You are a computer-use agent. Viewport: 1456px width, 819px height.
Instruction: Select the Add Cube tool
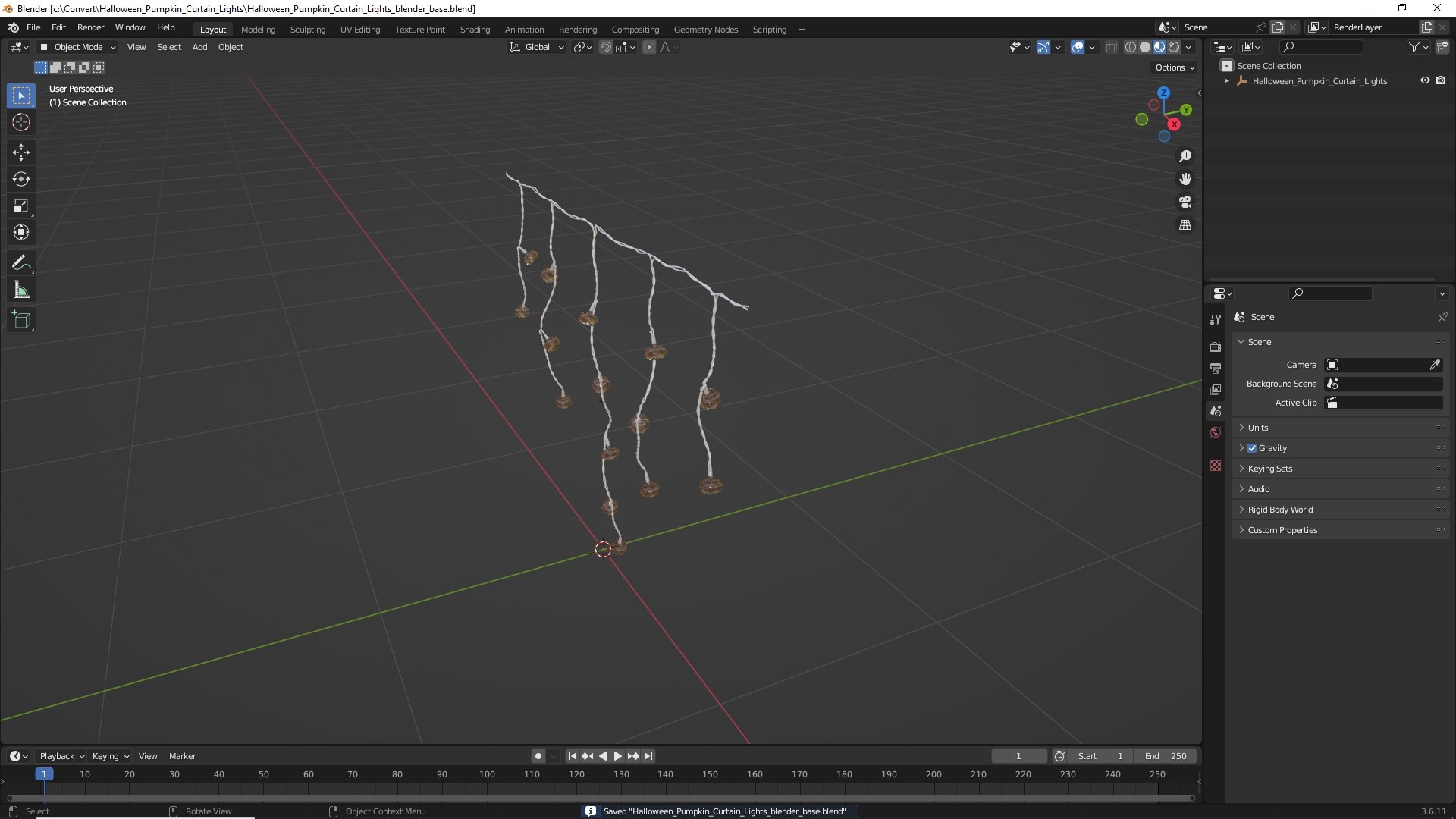click(x=21, y=320)
